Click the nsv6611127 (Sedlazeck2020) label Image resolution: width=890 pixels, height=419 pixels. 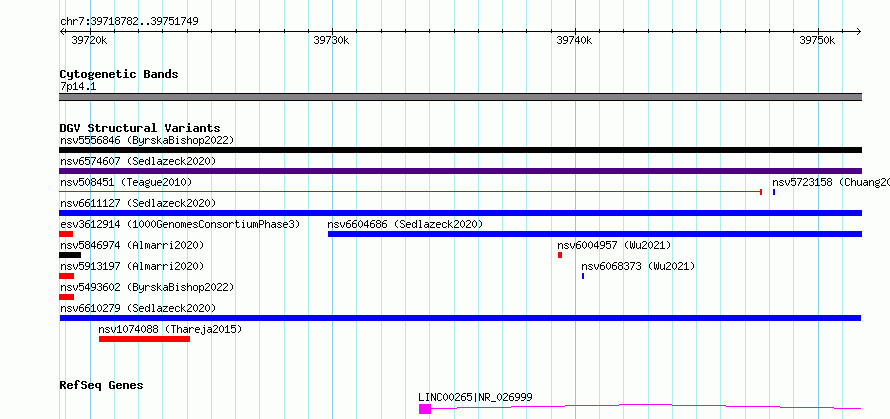pyautogui.click(x=138, y=203)
